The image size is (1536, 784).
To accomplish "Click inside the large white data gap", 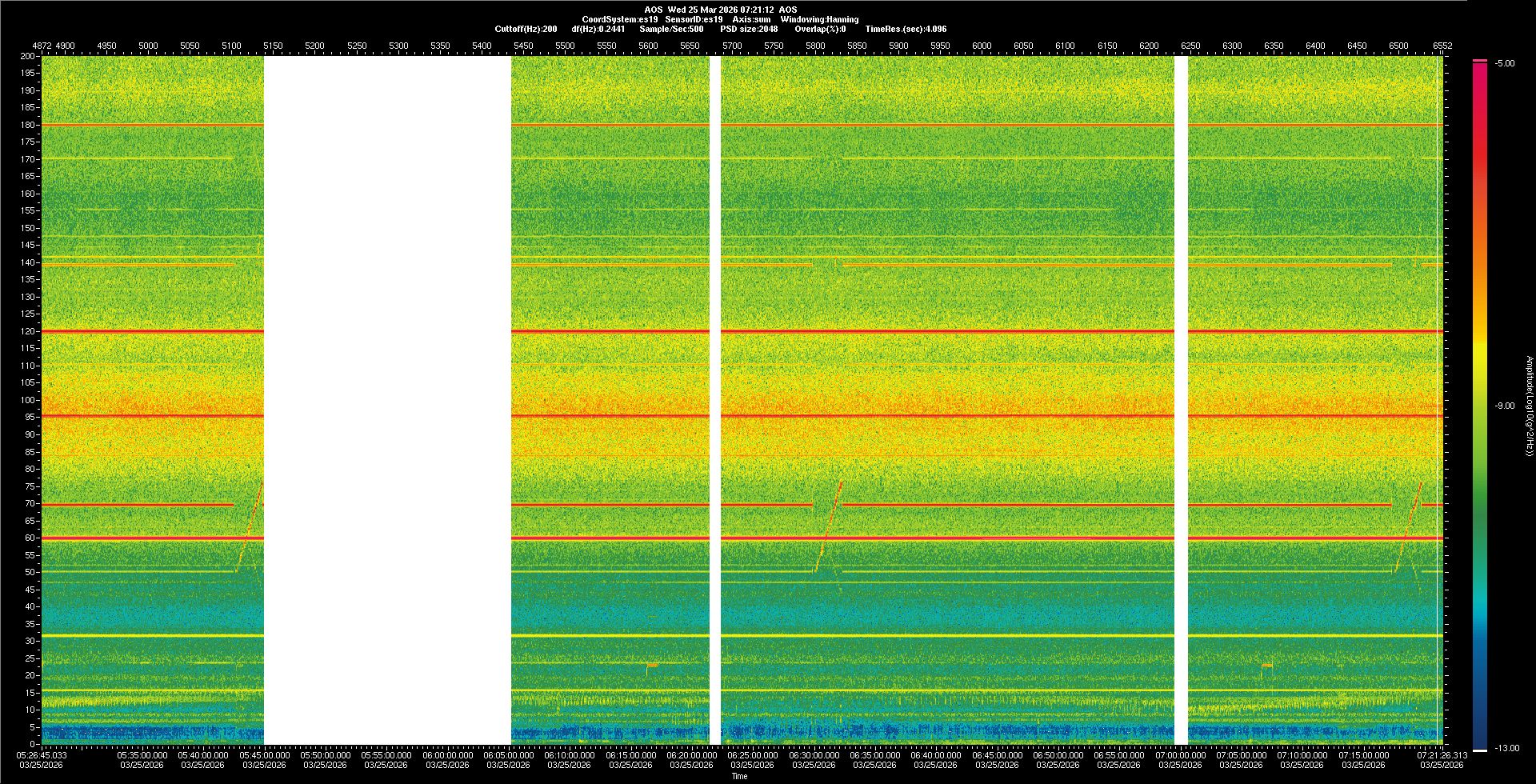I will (387, 400).
